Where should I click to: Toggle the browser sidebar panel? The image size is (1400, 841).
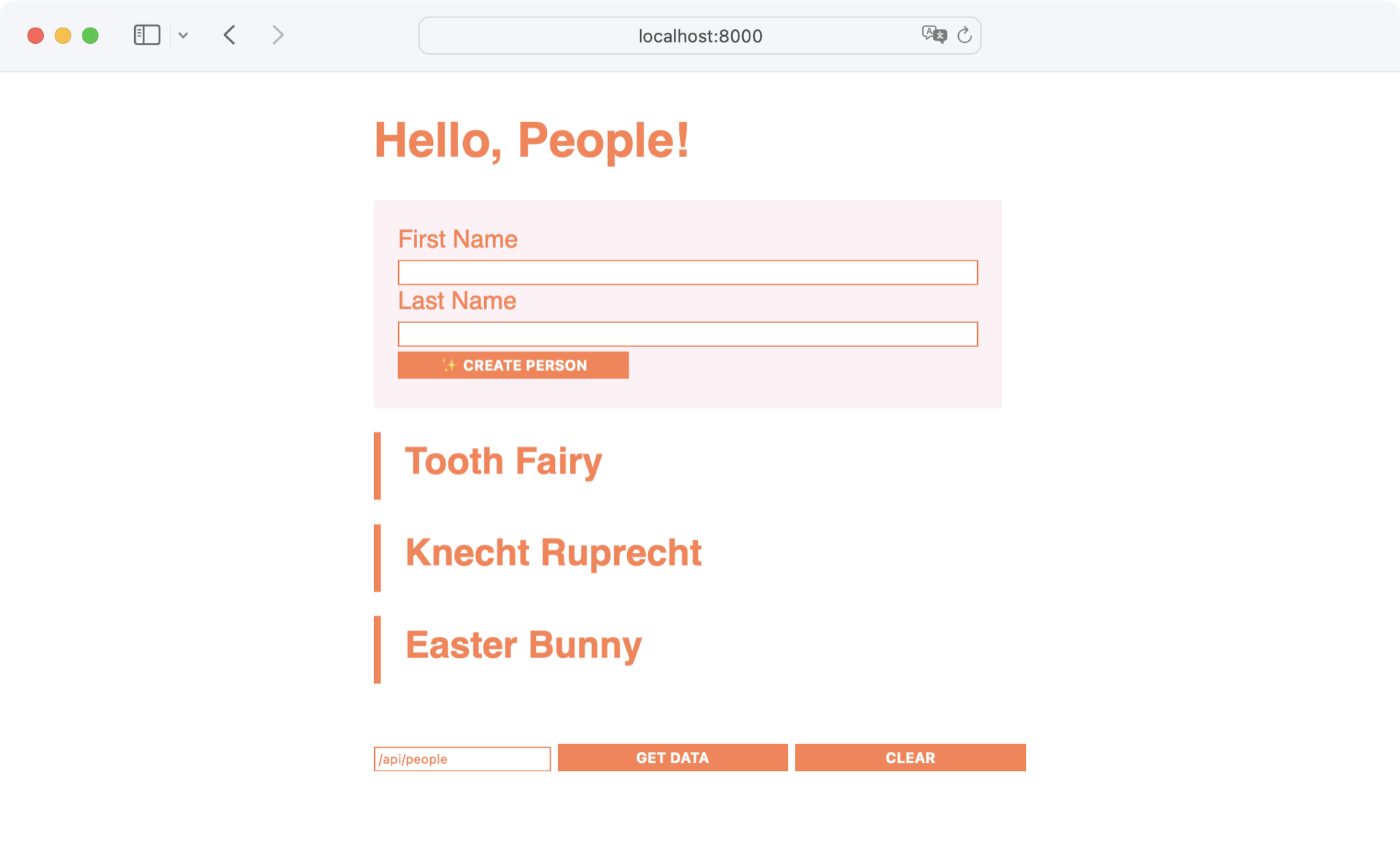click(146, 35)
